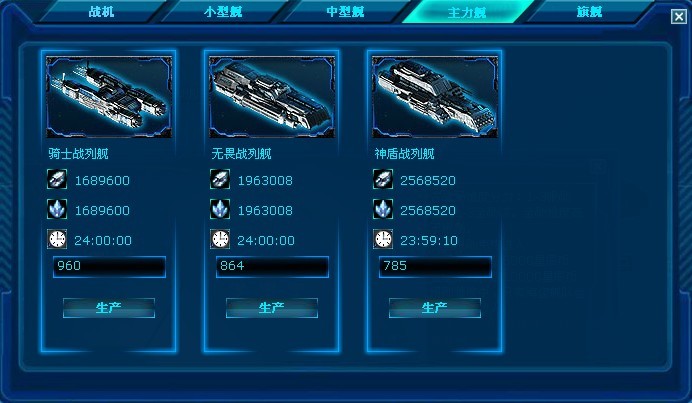692x403 pixels.
Task: Focus quantity field showing 864
Action: coord(272,267)
